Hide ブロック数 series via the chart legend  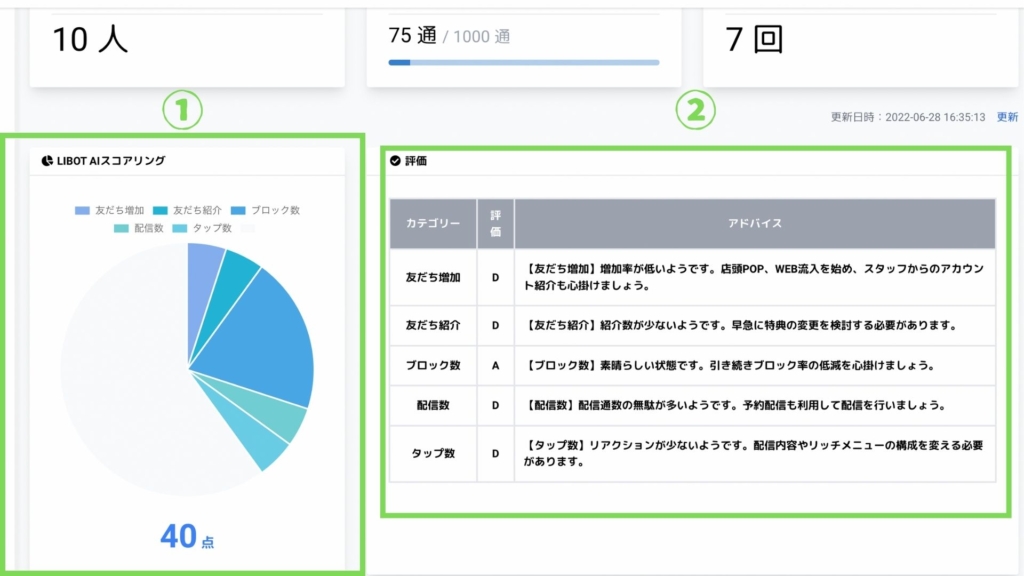[x=265, y=211]
